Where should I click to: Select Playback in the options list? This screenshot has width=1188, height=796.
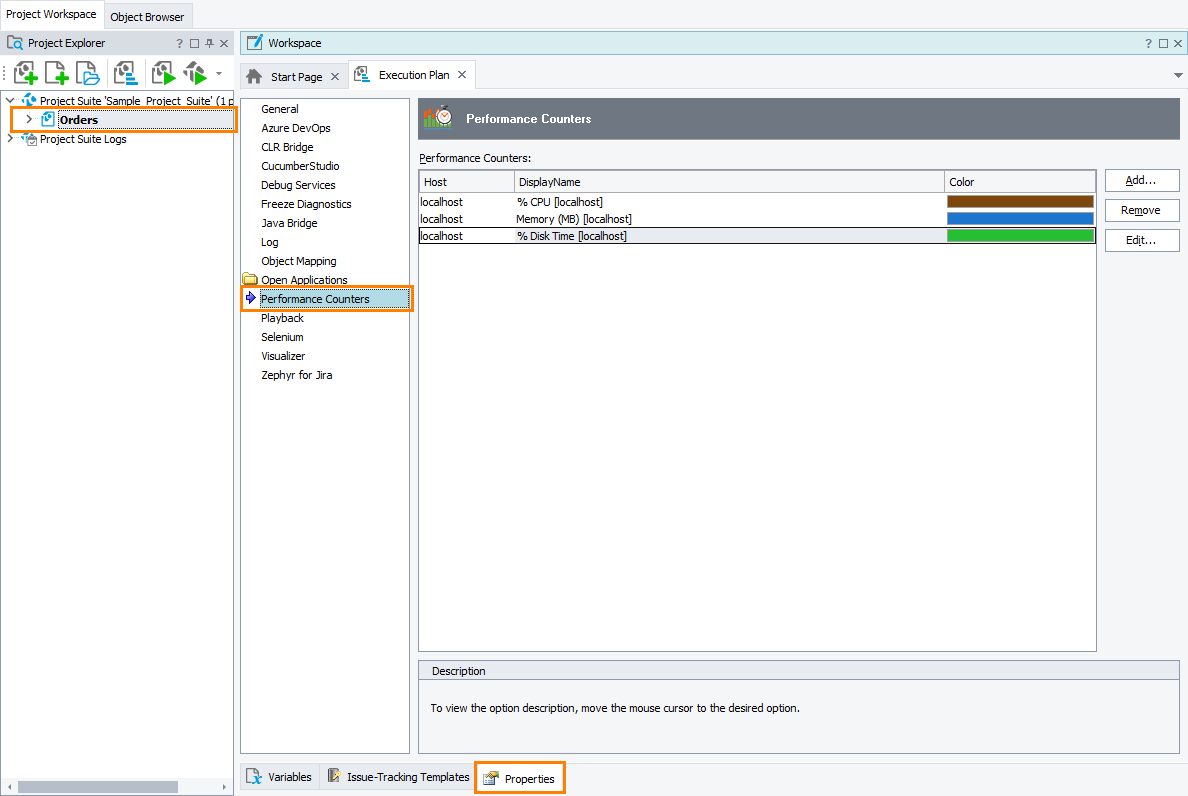pyautogui.click(x=282, y=318)
